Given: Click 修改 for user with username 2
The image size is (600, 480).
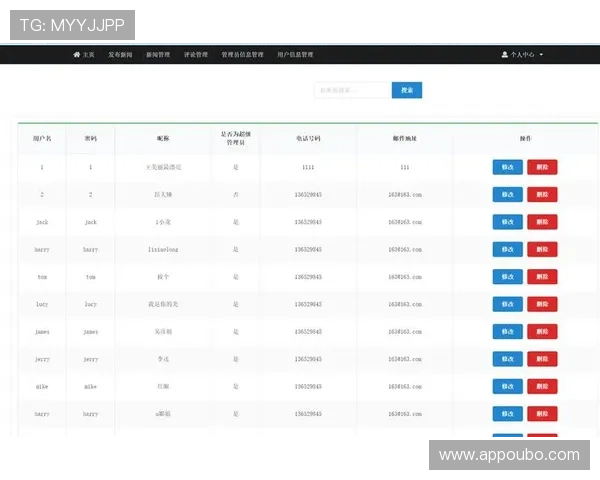Looking at the screenshot, I should 507,194.
